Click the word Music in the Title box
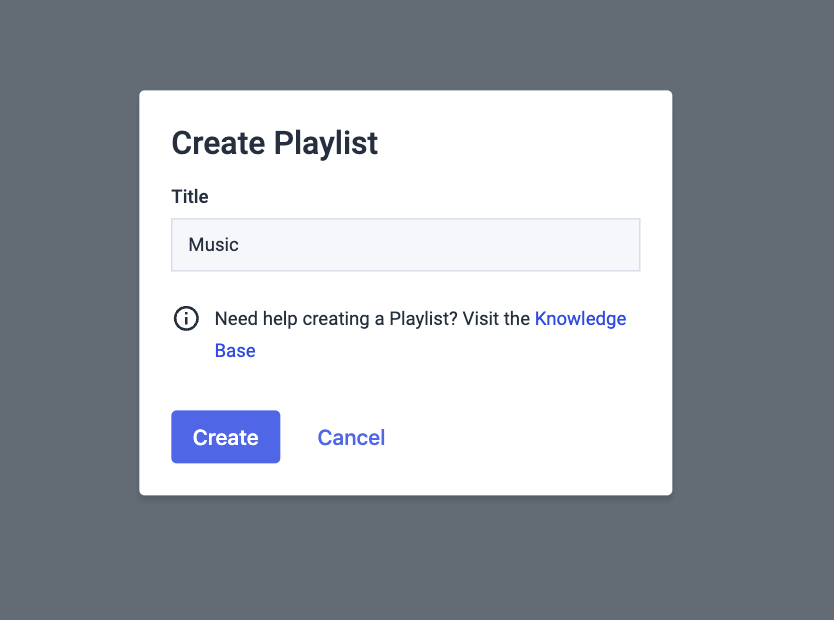Screen dimensions: 834x620 [x=214, y=245]
